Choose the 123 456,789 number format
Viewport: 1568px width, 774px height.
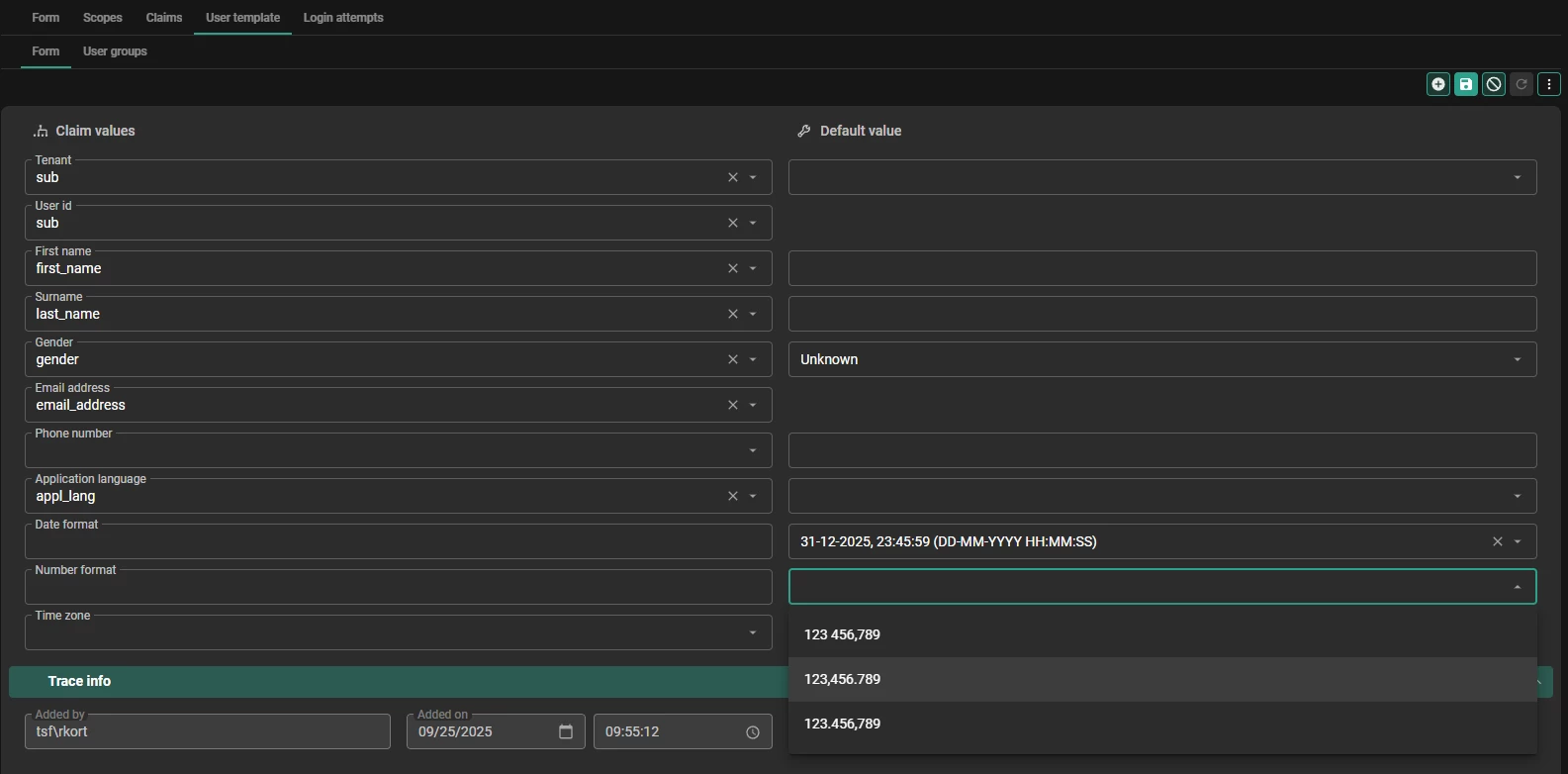pos(842,634)
